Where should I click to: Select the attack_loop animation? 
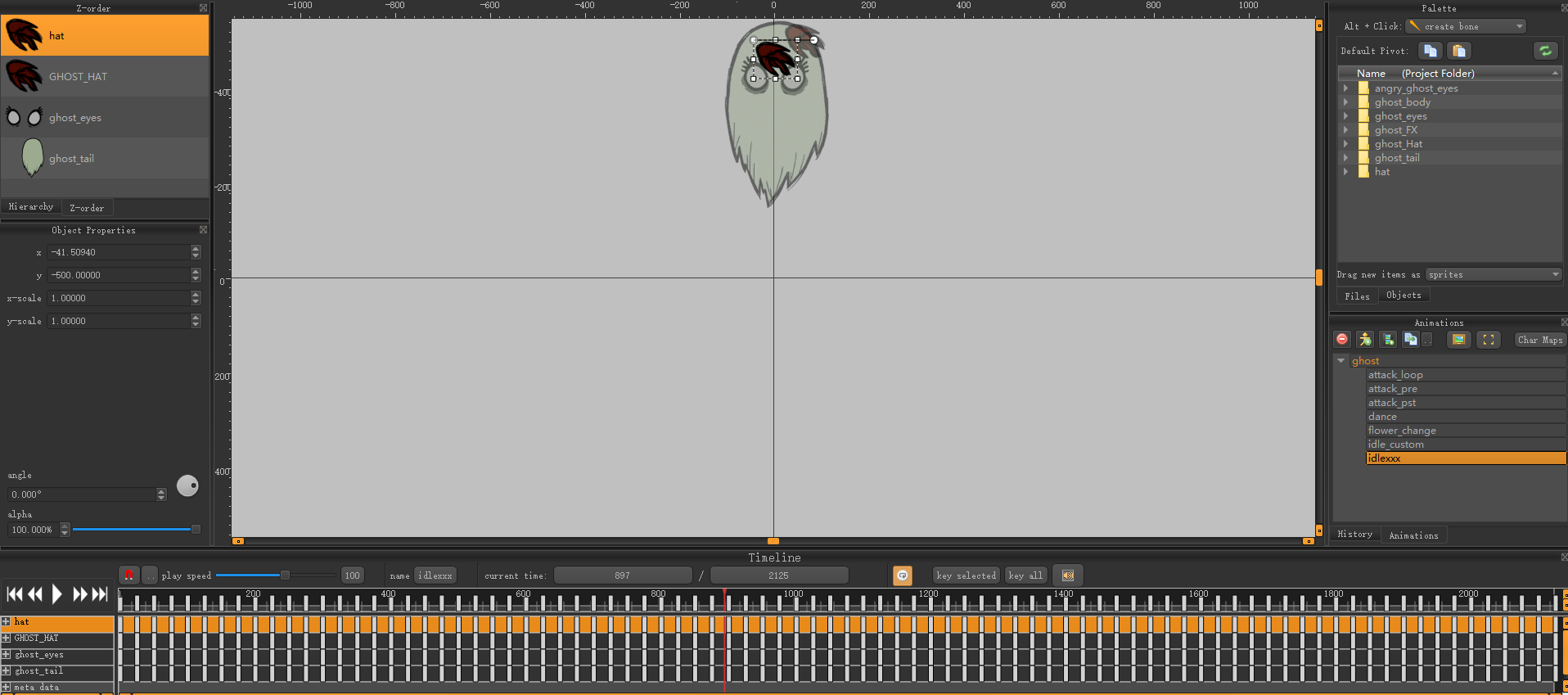(1395, 375)
